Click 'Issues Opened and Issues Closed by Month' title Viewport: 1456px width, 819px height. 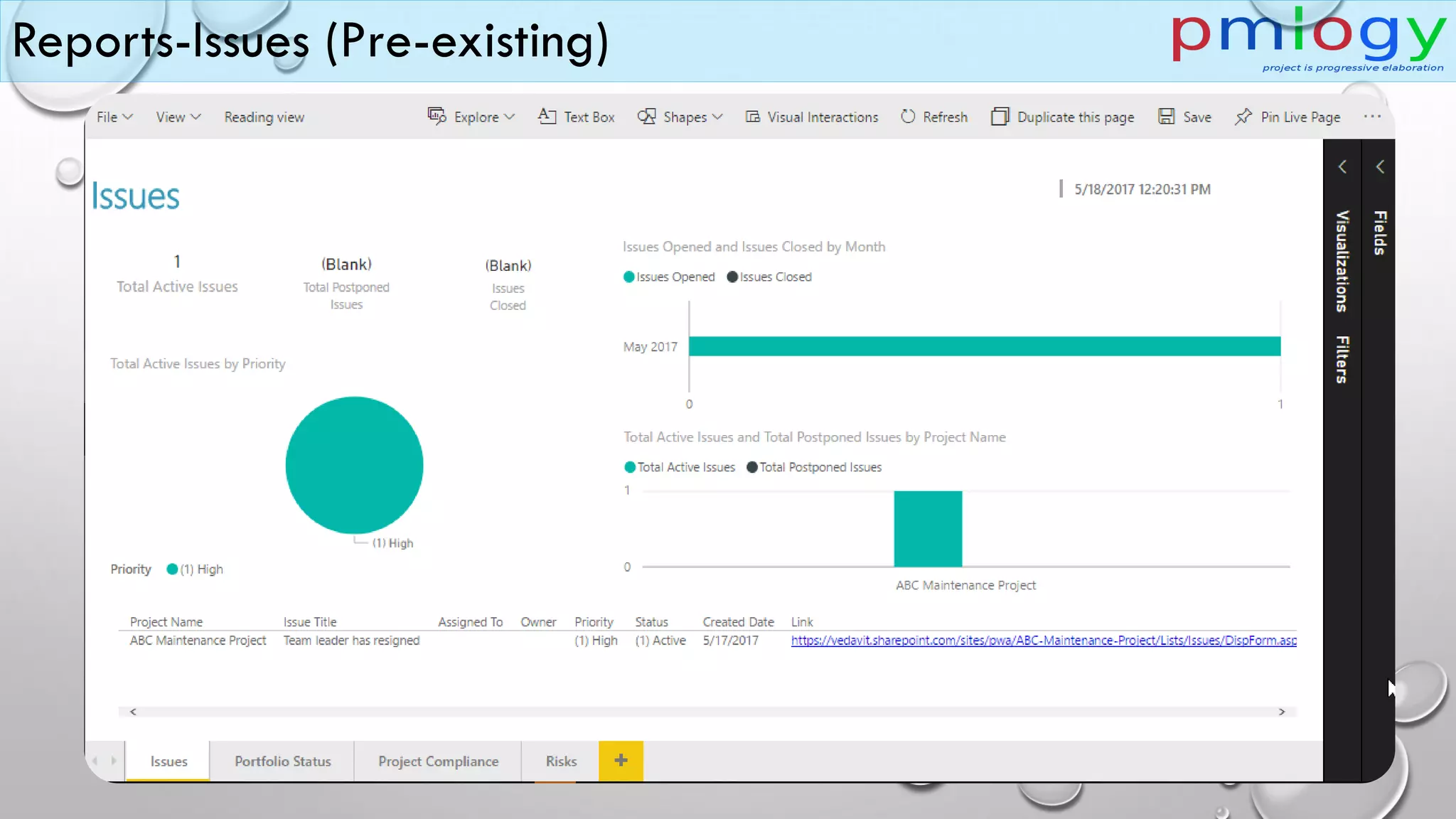(754, 247)
